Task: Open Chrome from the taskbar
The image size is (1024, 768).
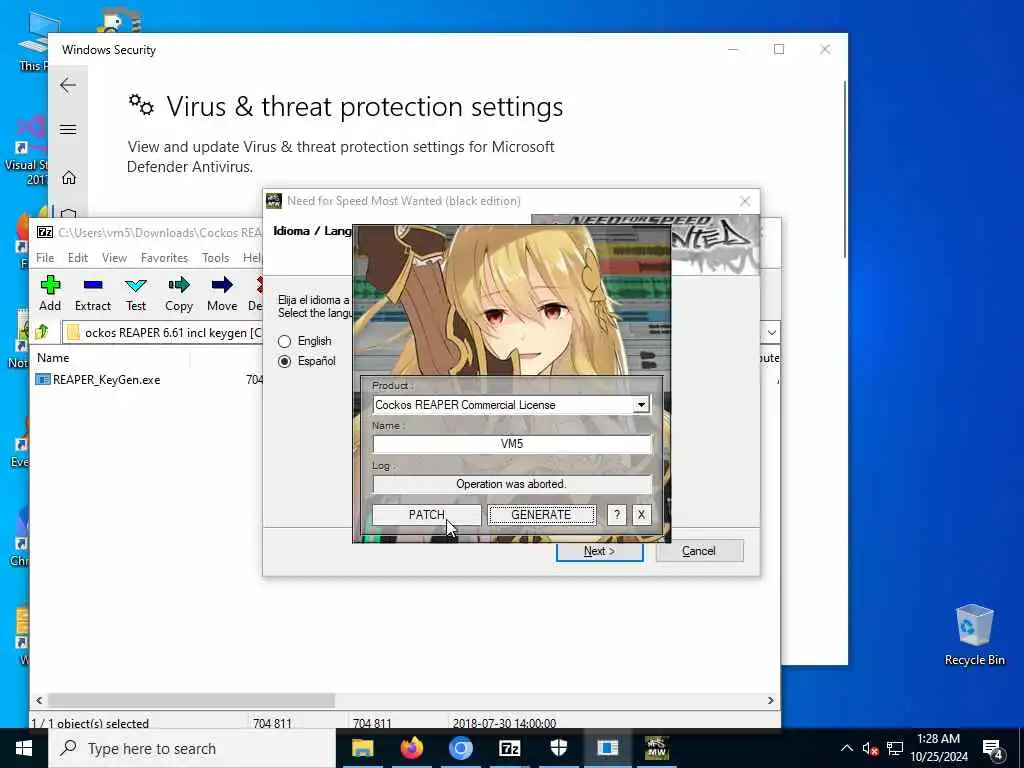Action: pyautogui.click(x=460, y=748)
